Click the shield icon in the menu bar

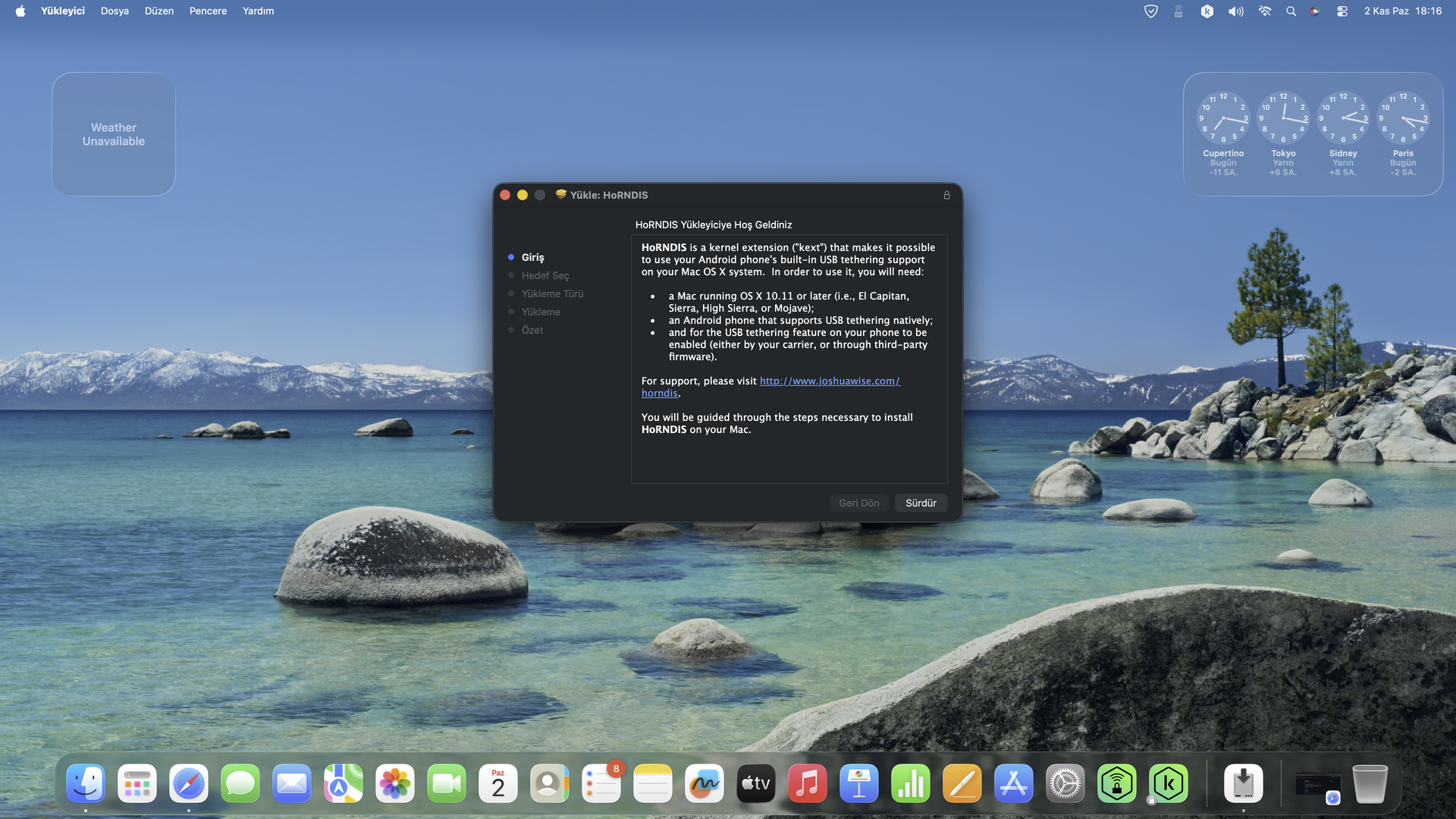point(1150,11)
